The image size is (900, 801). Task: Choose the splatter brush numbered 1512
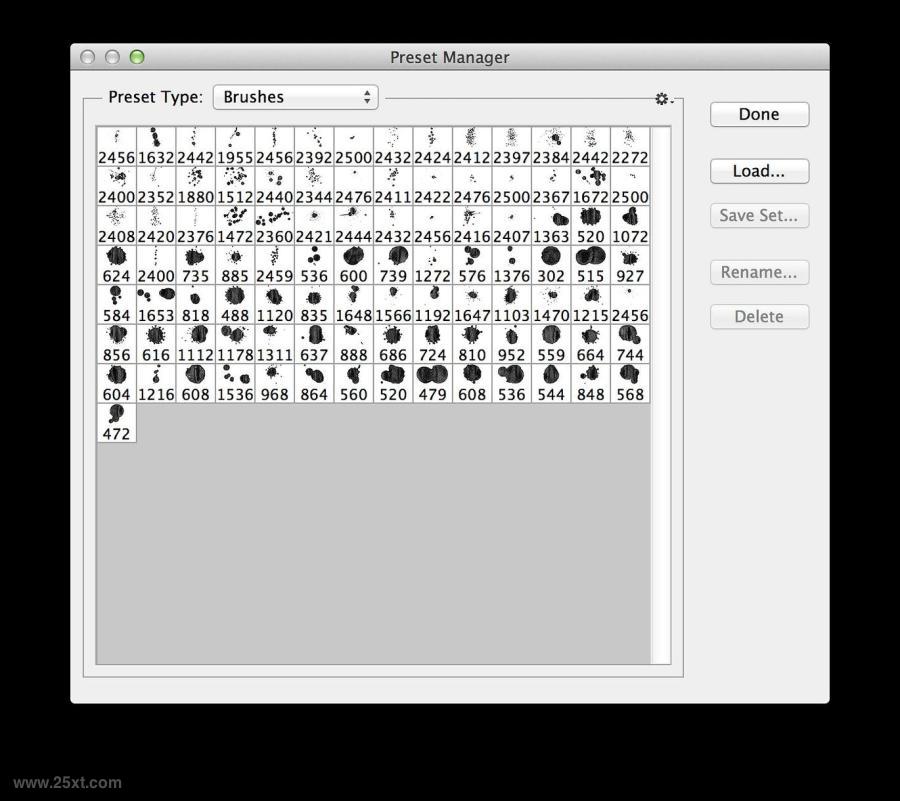tap(235, 186)
